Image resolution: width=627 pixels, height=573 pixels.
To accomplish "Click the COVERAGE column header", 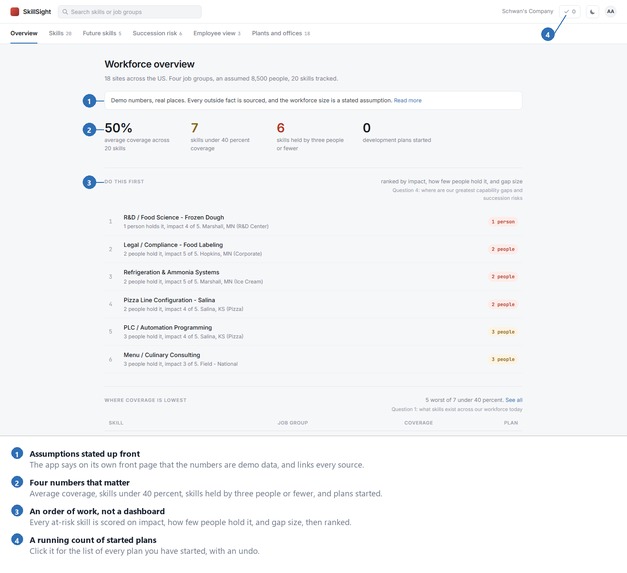I will tap(418, 423).
